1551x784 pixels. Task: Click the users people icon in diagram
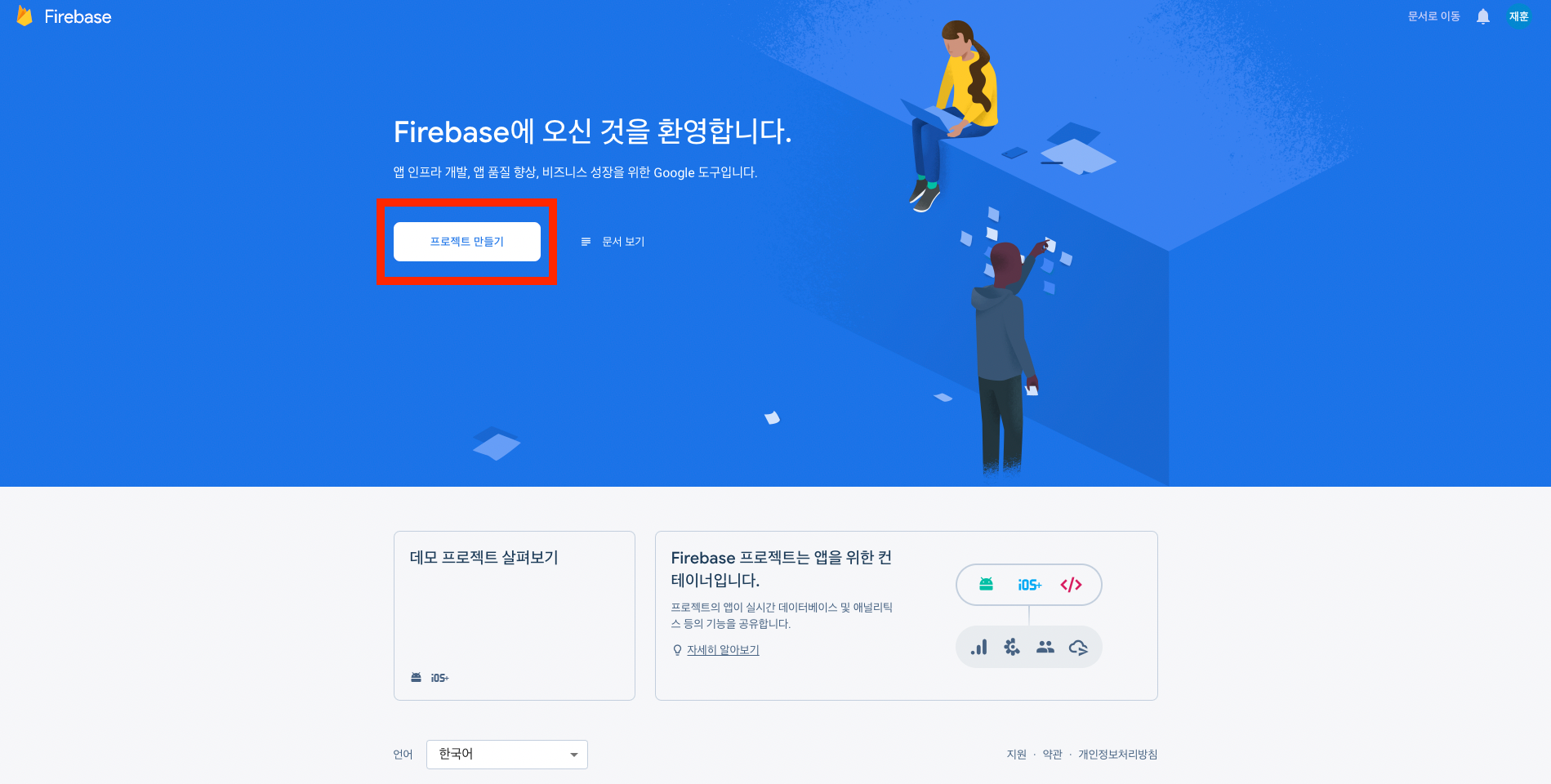coord(1045,647)
